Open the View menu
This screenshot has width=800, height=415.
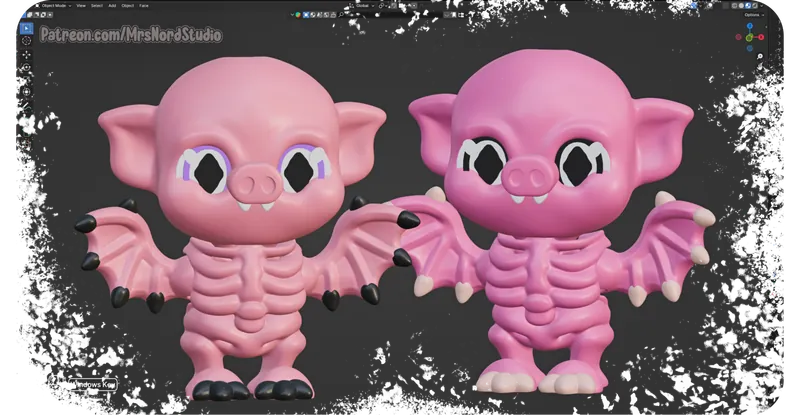pyautogui.click(x=81, y=6)
